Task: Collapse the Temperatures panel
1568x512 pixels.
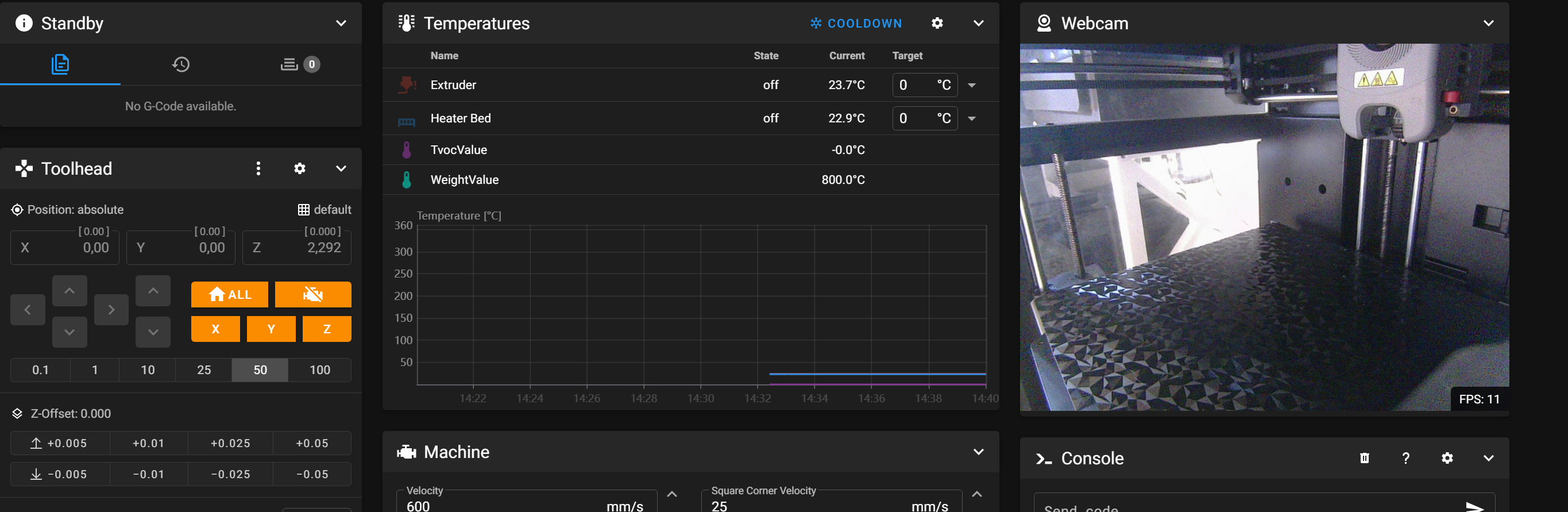Action: [x=978, y=23]
